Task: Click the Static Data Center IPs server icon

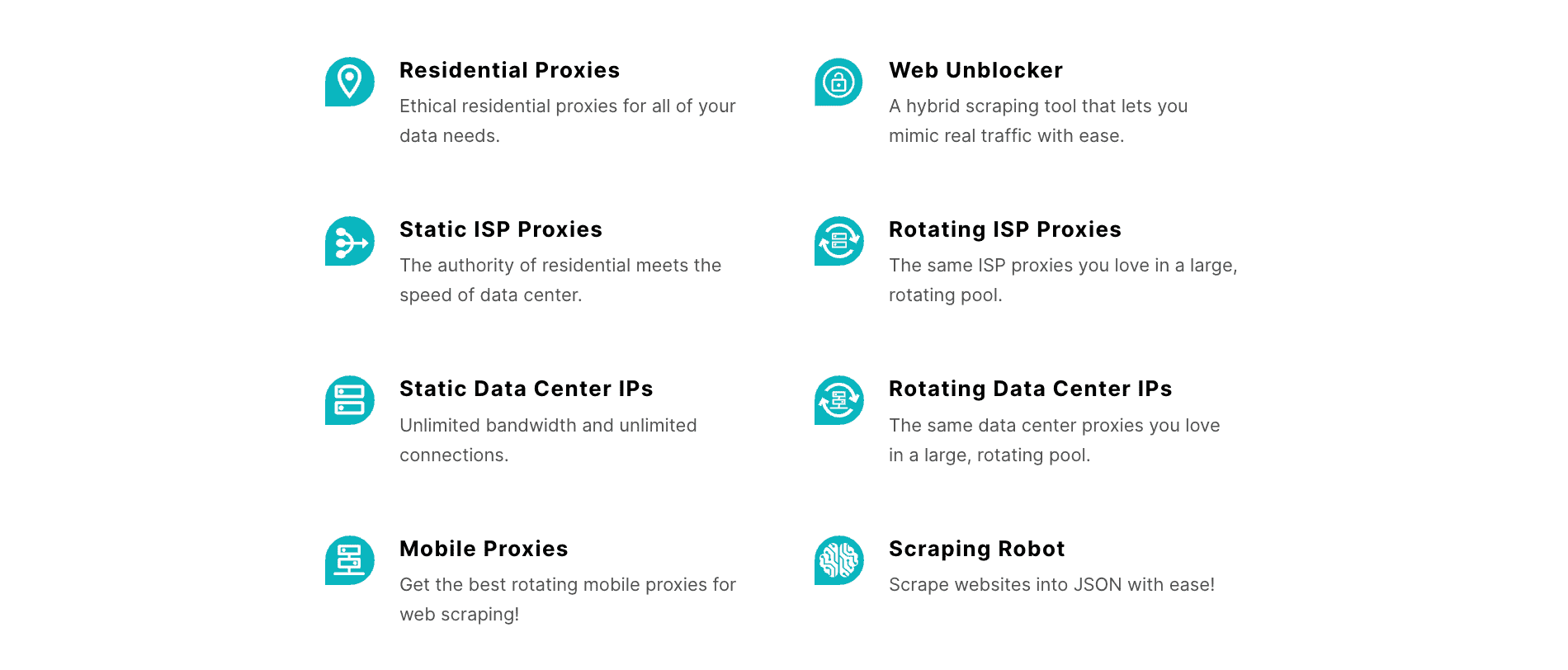Action: [x=349, y=400]
